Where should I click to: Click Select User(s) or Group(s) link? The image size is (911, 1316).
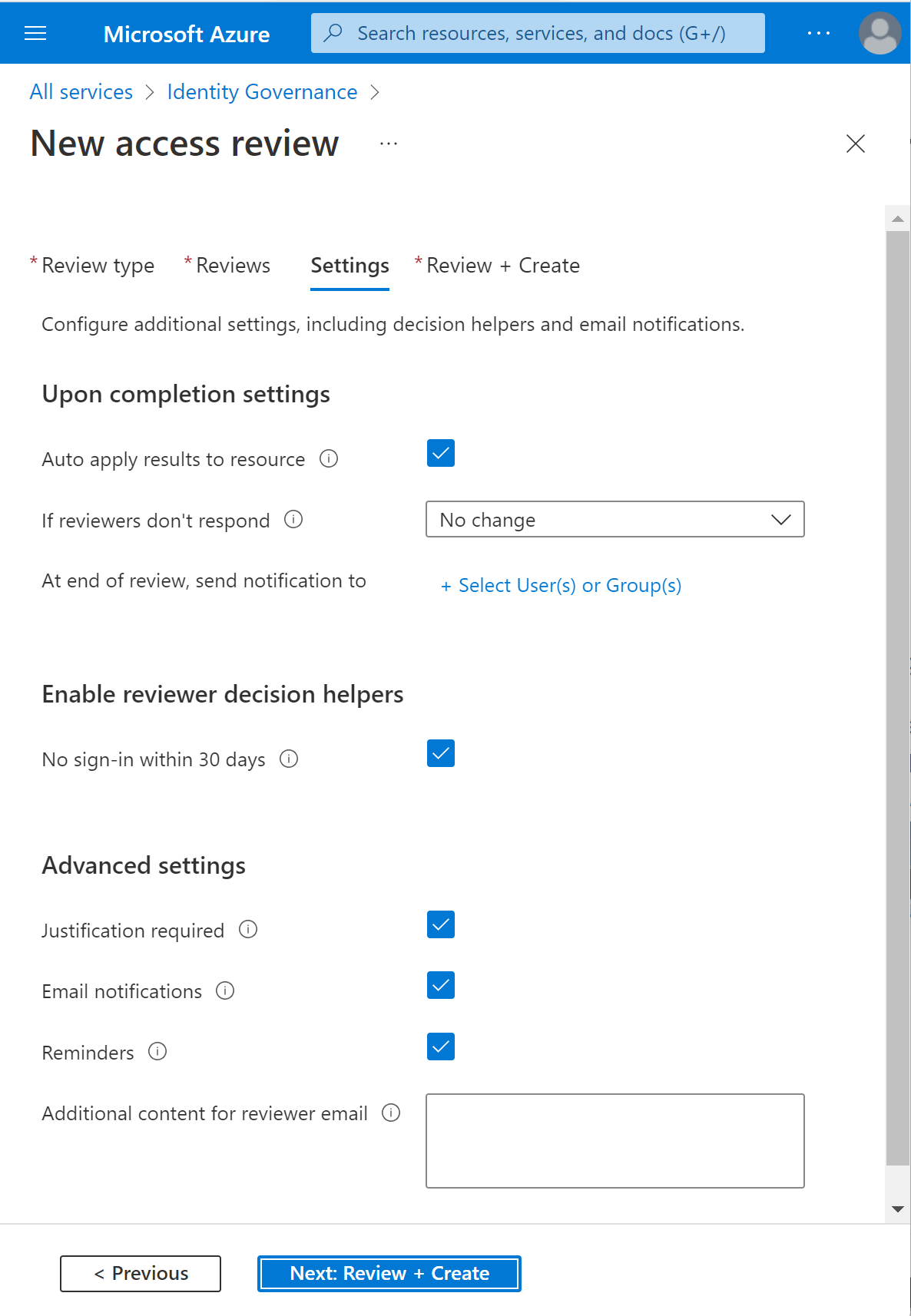click(562, 586)
